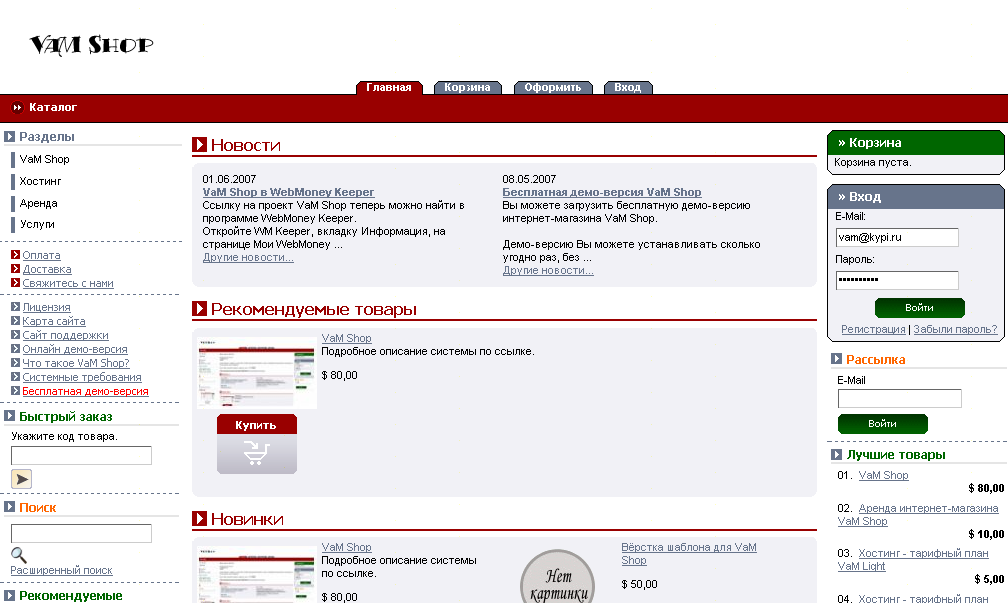Click the Войти button in the Вход box
This screenshot has width=1008, height=603.
click(919, 308)
